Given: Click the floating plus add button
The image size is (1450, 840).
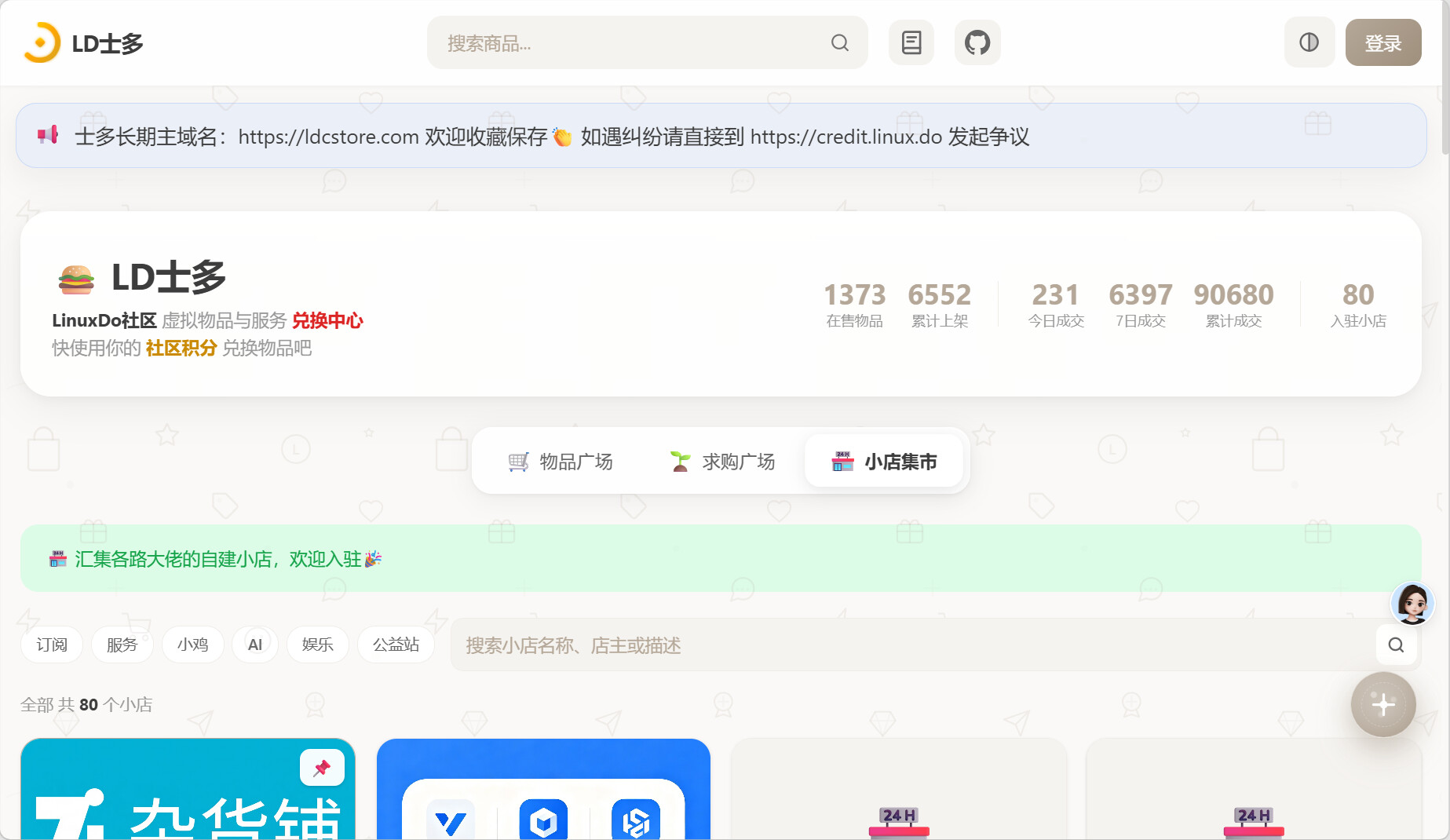Looking at the screenshot, I should (x=1383, y=704).
